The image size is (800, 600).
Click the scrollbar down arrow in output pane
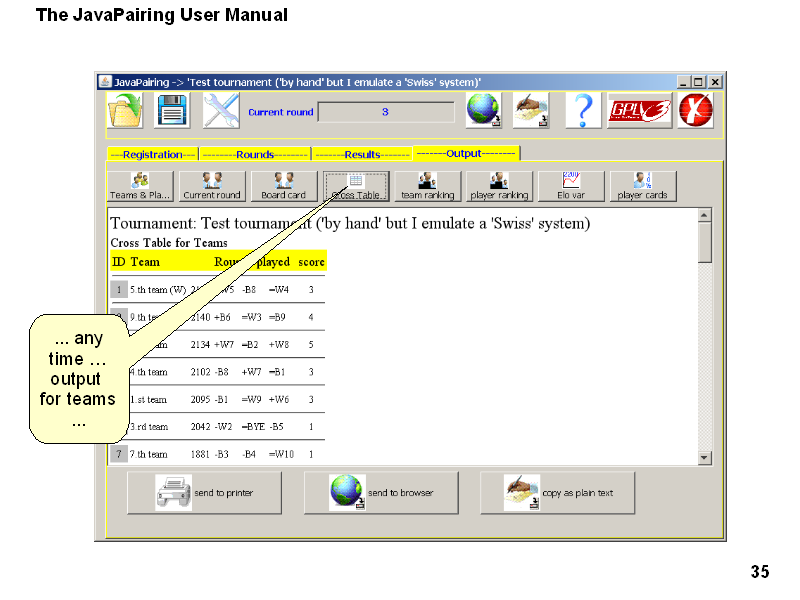[704, 457]
